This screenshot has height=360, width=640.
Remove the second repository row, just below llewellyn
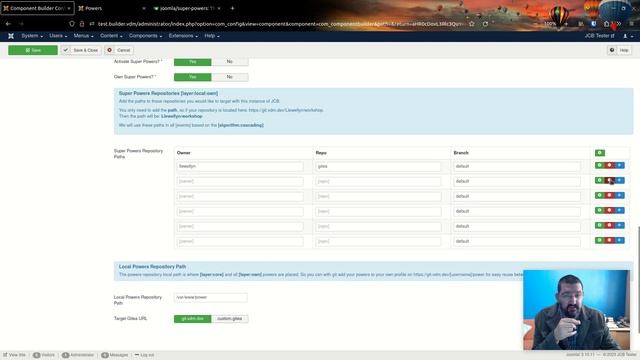tap(609, 180)
